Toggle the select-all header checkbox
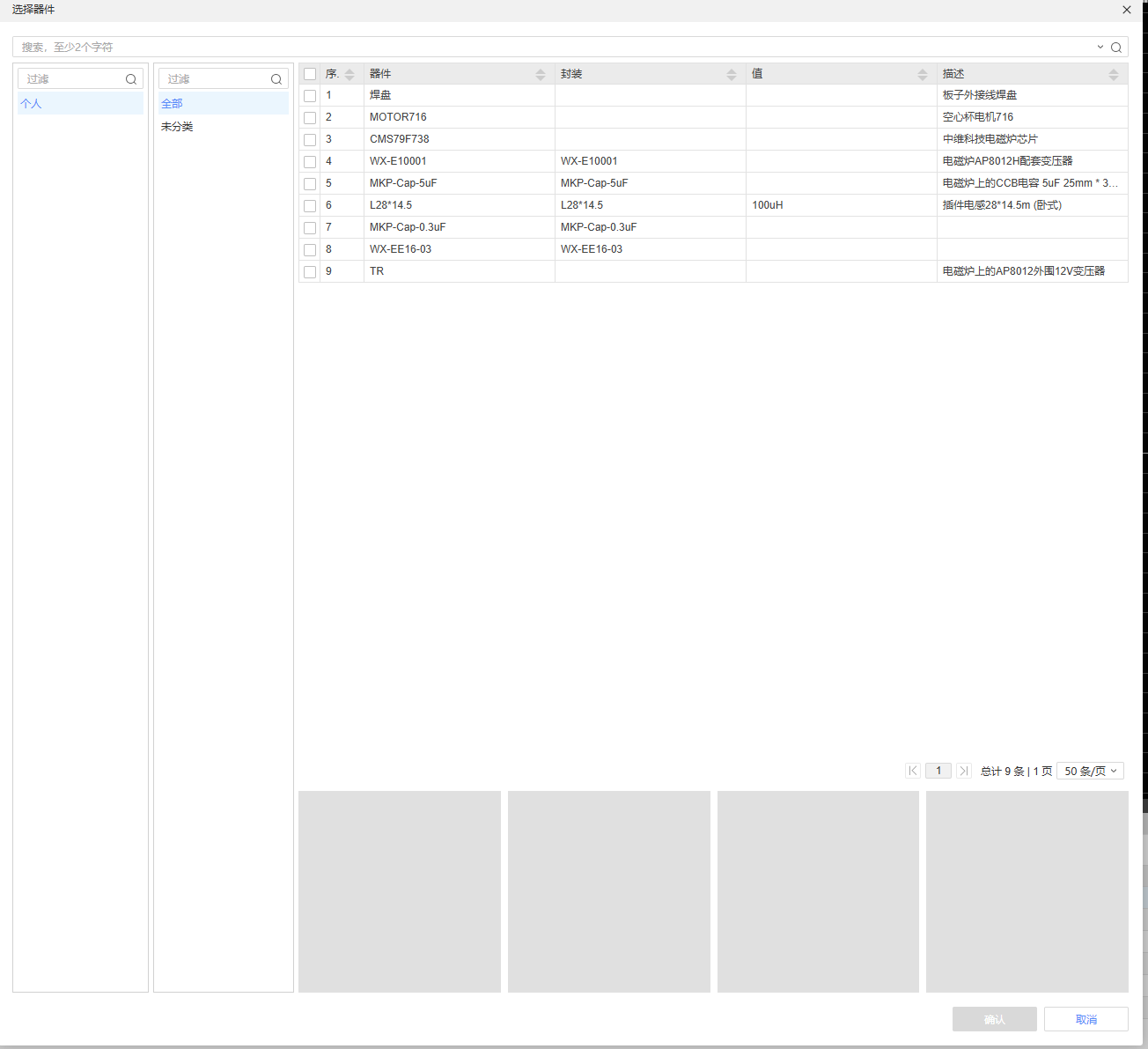The width and height of the screenshot is (1148, 1049). pyautogui.click(x=310, y=74)
